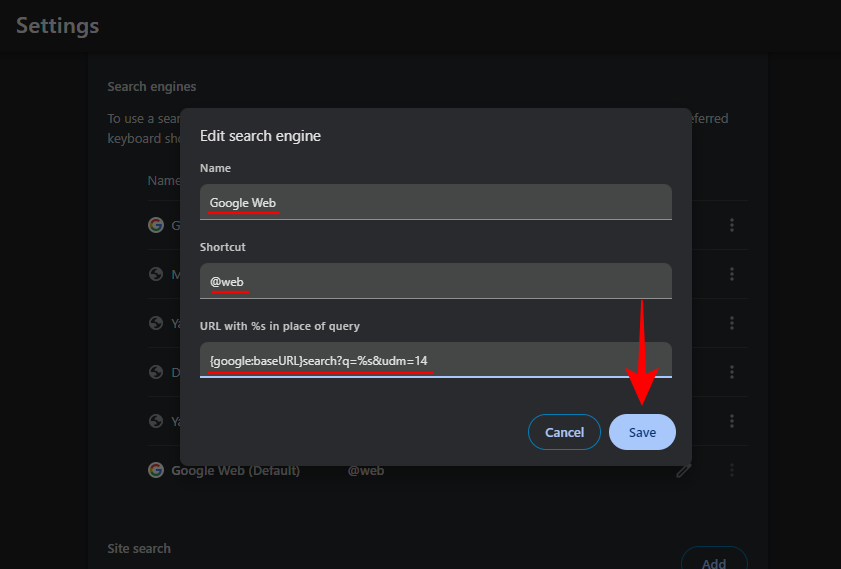Open more actions for first Google row
This screenshot has height=569, width=841.
coord(732,225)
